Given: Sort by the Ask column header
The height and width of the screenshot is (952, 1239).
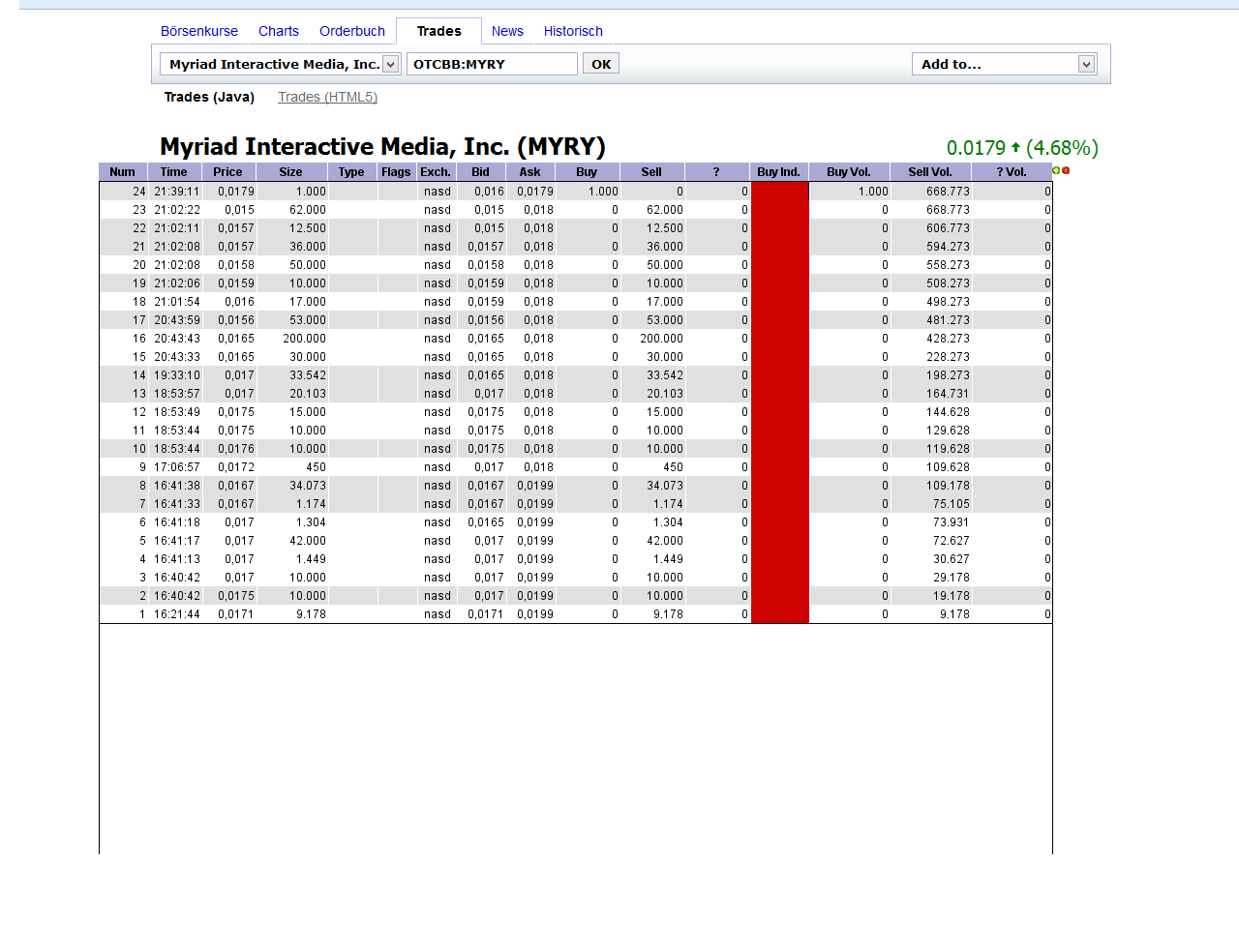Looking at the screenshot, I should [x=530, y=172].
